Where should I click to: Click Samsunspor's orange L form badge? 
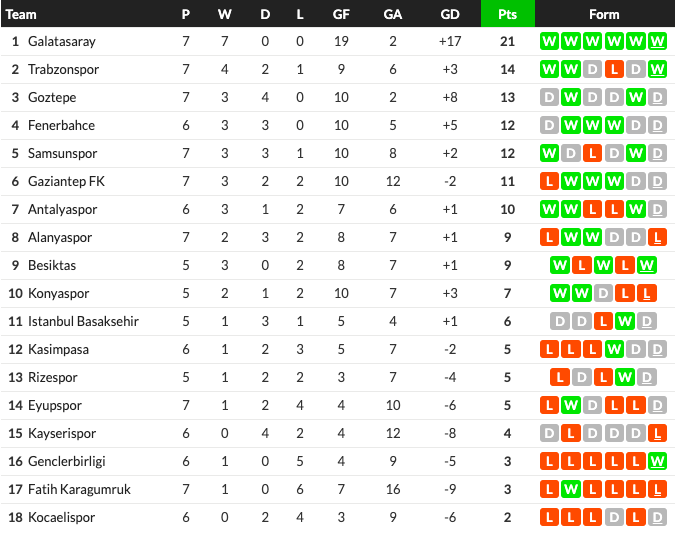[x=592, y=153]
